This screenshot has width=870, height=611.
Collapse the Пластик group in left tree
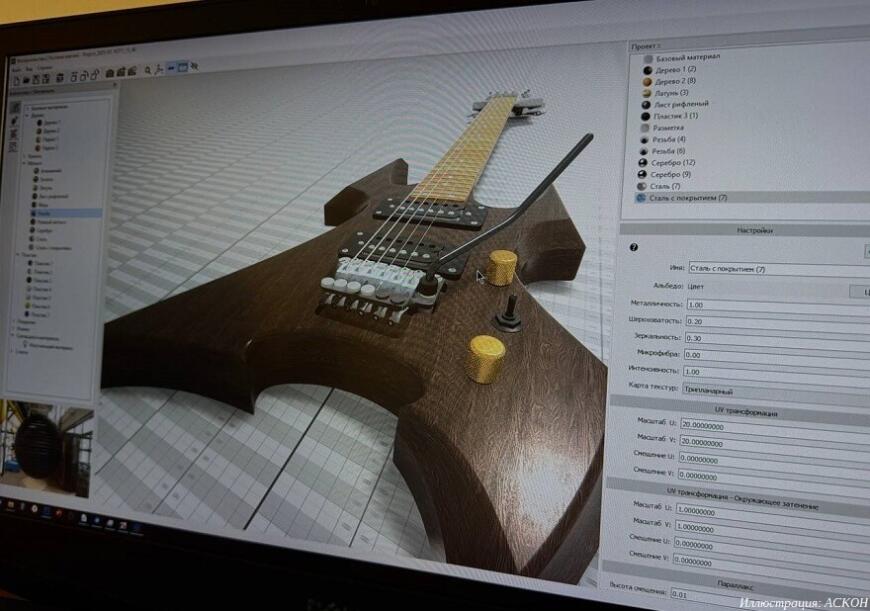pyautogui.click(x=18, y=255)
